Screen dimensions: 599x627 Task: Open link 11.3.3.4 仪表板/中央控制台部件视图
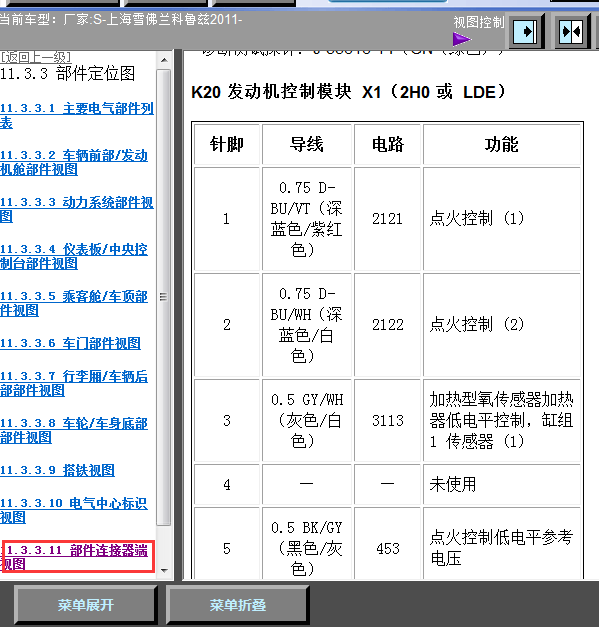(74, 256)
